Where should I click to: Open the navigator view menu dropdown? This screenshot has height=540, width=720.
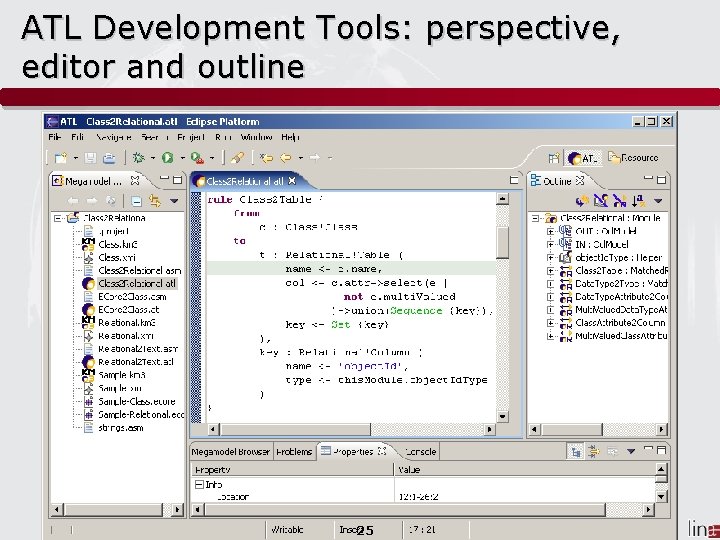pyautogui.click(x=174, y=201)
